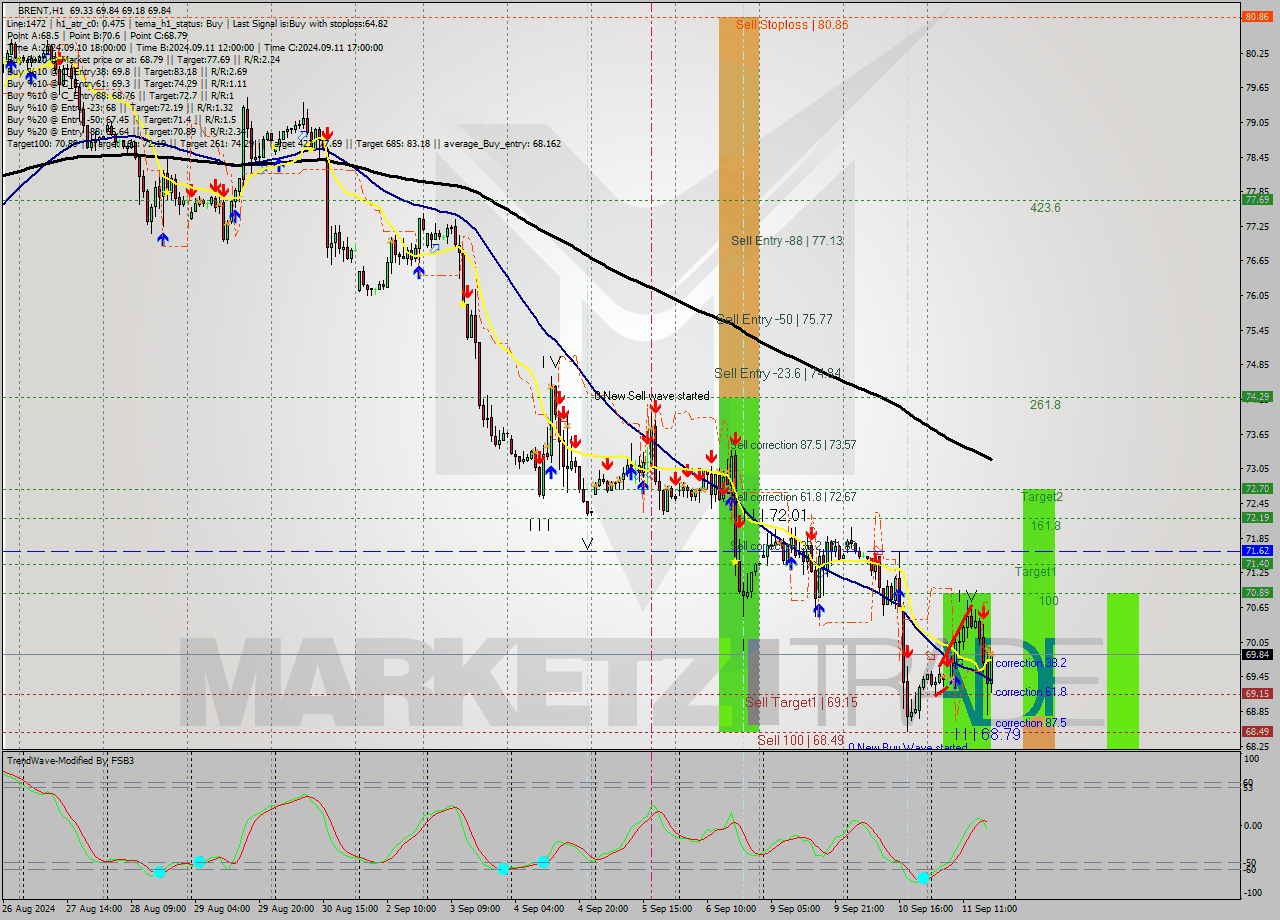Select the 'Sell Entry -88 | 77.13' label
The image size is (1280, 920).
point(786,240)
